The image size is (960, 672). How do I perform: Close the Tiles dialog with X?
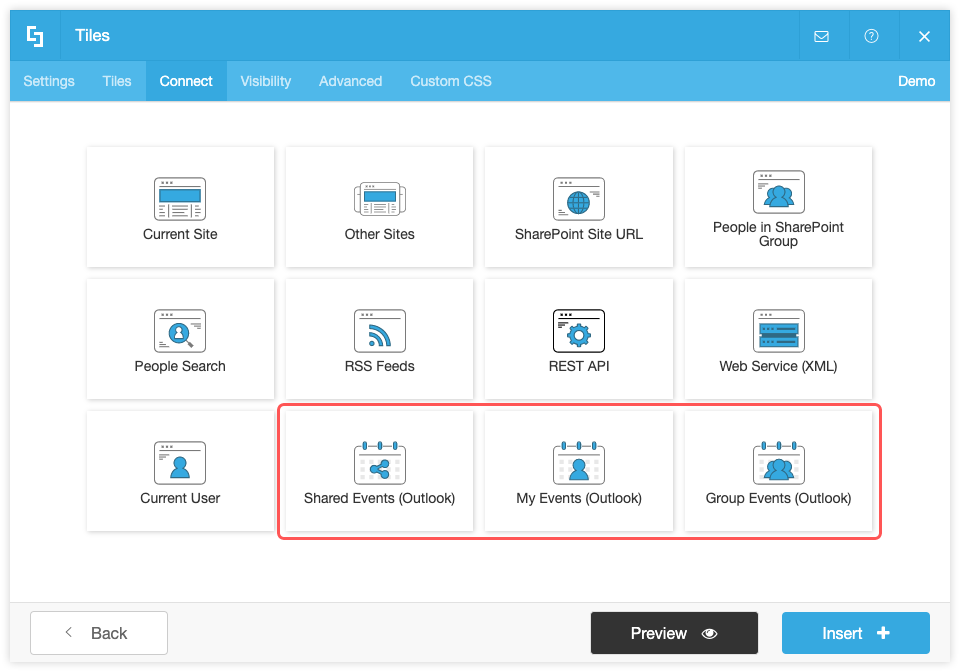[x=924, y=36]
